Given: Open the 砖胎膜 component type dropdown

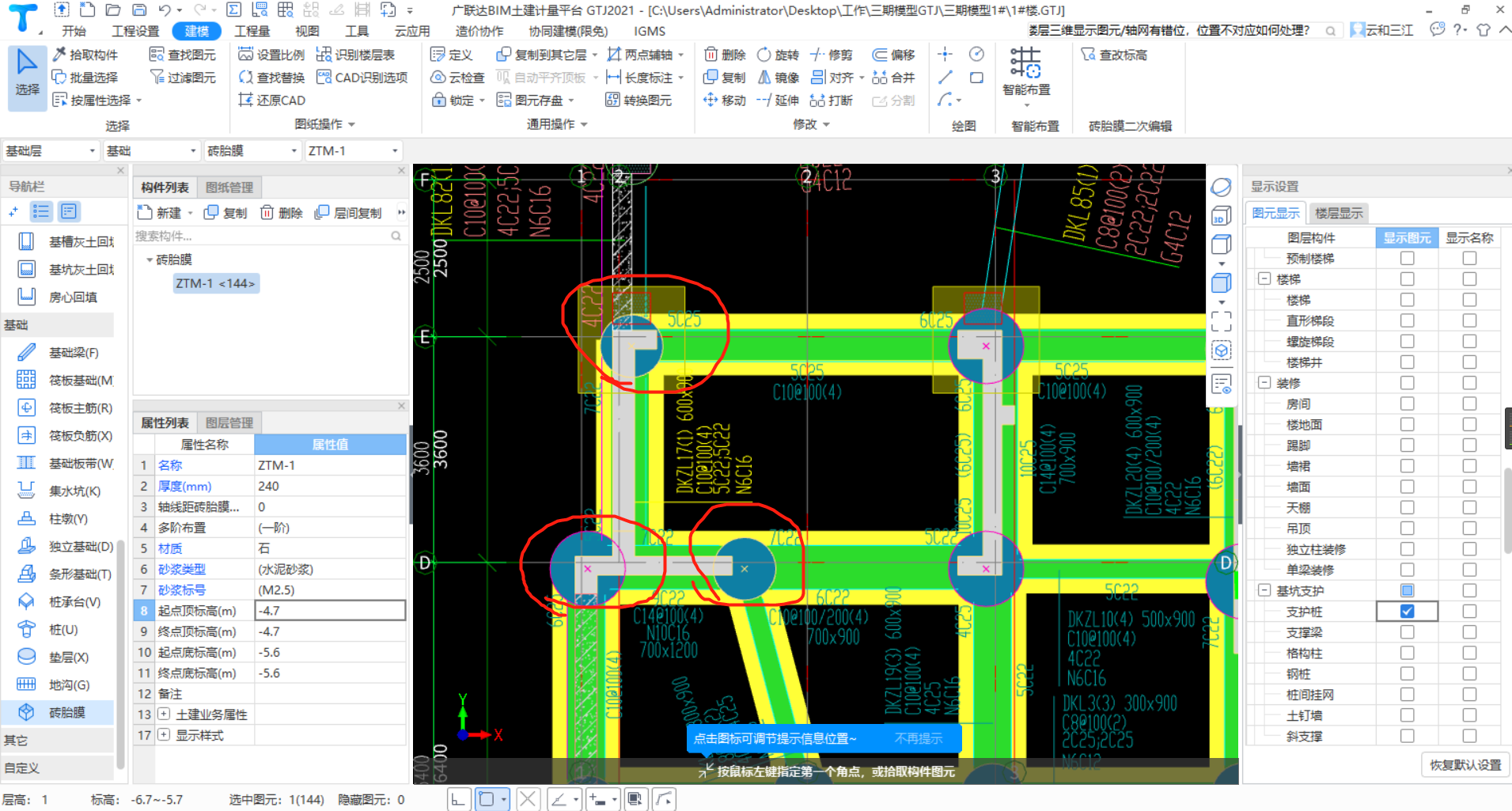Looking at the screenshot, I should click(x=252, y=150).
